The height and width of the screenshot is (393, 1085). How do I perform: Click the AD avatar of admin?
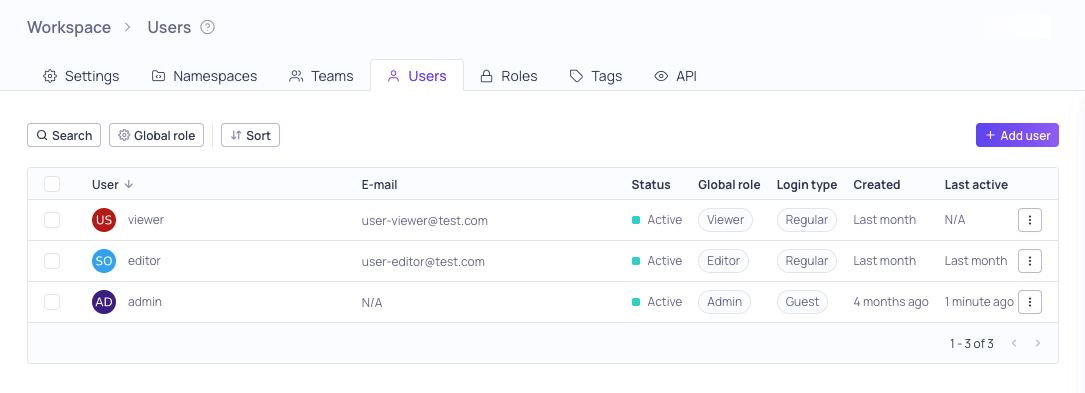[104, 302]
